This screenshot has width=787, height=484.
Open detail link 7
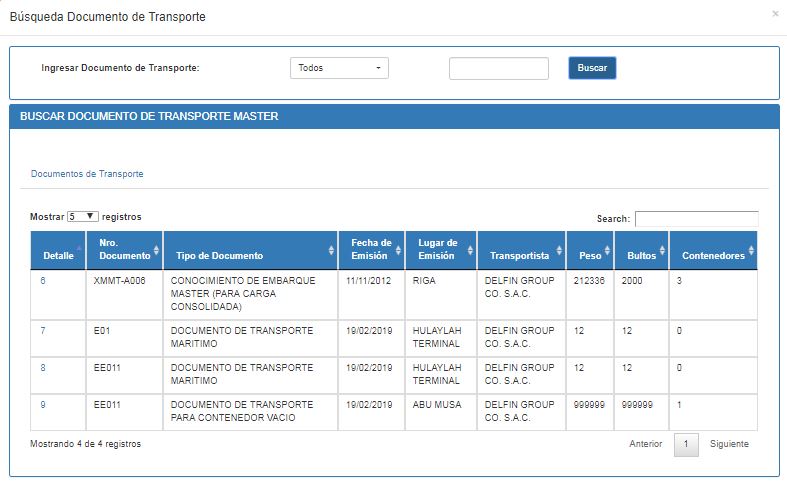[x=43, y=331]
